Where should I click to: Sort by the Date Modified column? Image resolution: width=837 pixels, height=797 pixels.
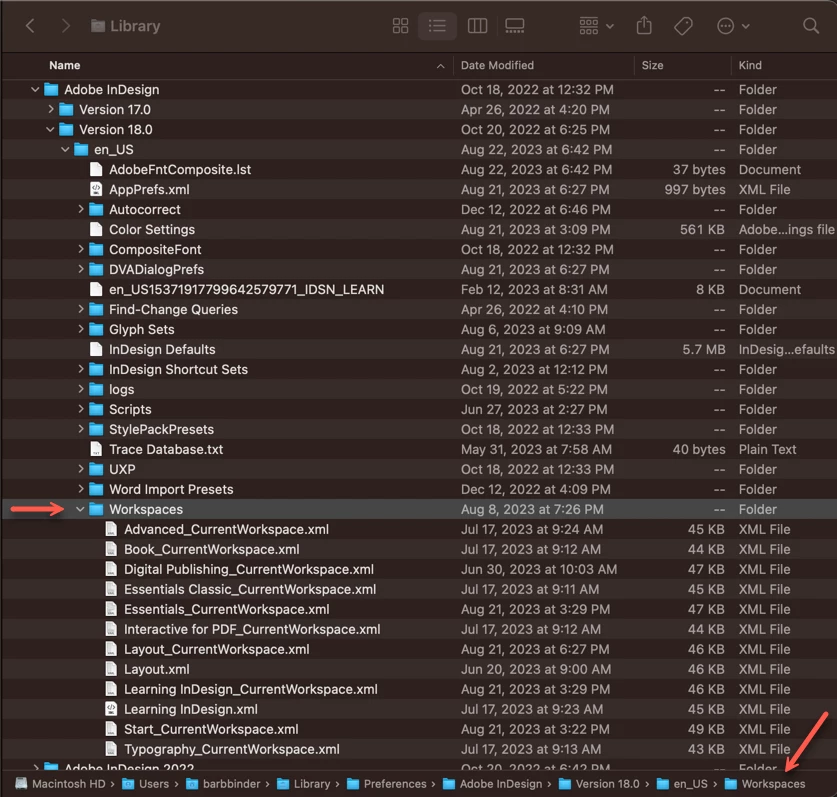click(497, 65)
